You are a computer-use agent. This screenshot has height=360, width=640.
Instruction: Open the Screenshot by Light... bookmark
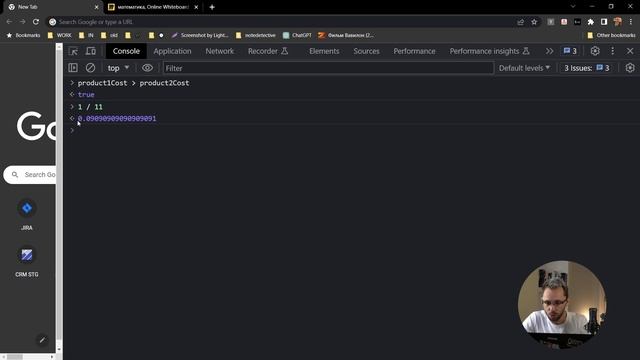(200, 36)
